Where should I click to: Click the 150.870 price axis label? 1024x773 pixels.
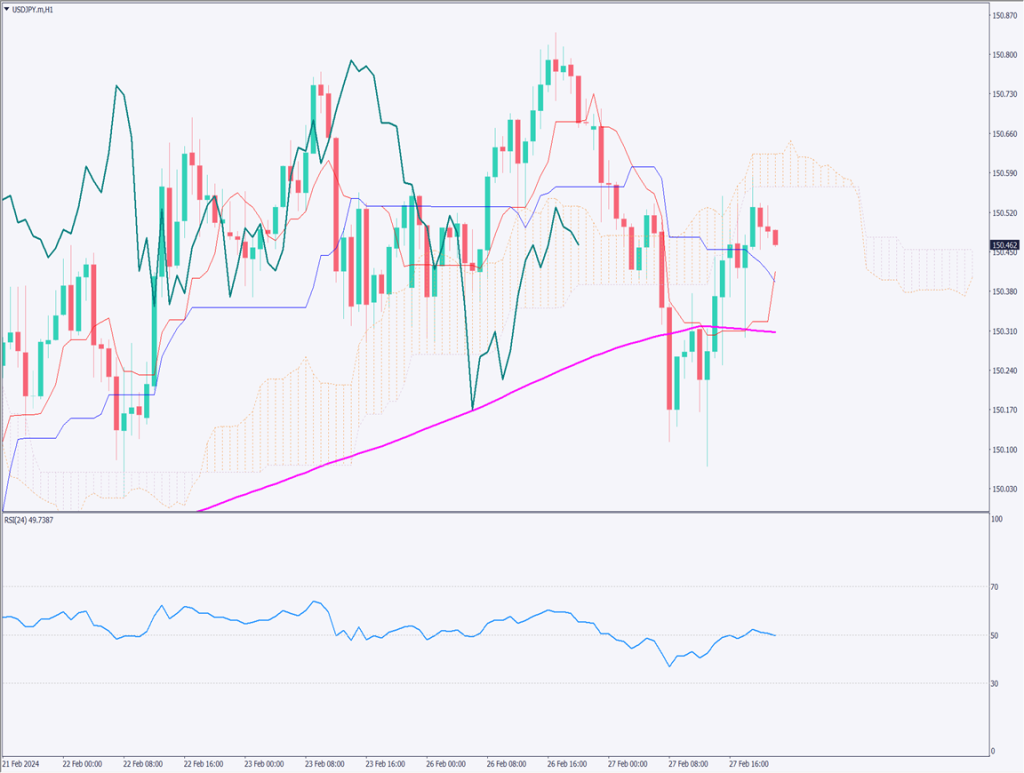click(1004, 15)
